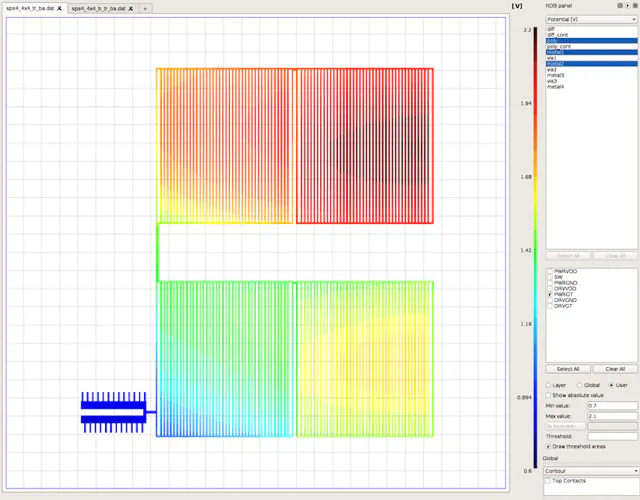Click the [V] unit label above scale
This screenshot has width=640, height=500.
tap(517, 6)
